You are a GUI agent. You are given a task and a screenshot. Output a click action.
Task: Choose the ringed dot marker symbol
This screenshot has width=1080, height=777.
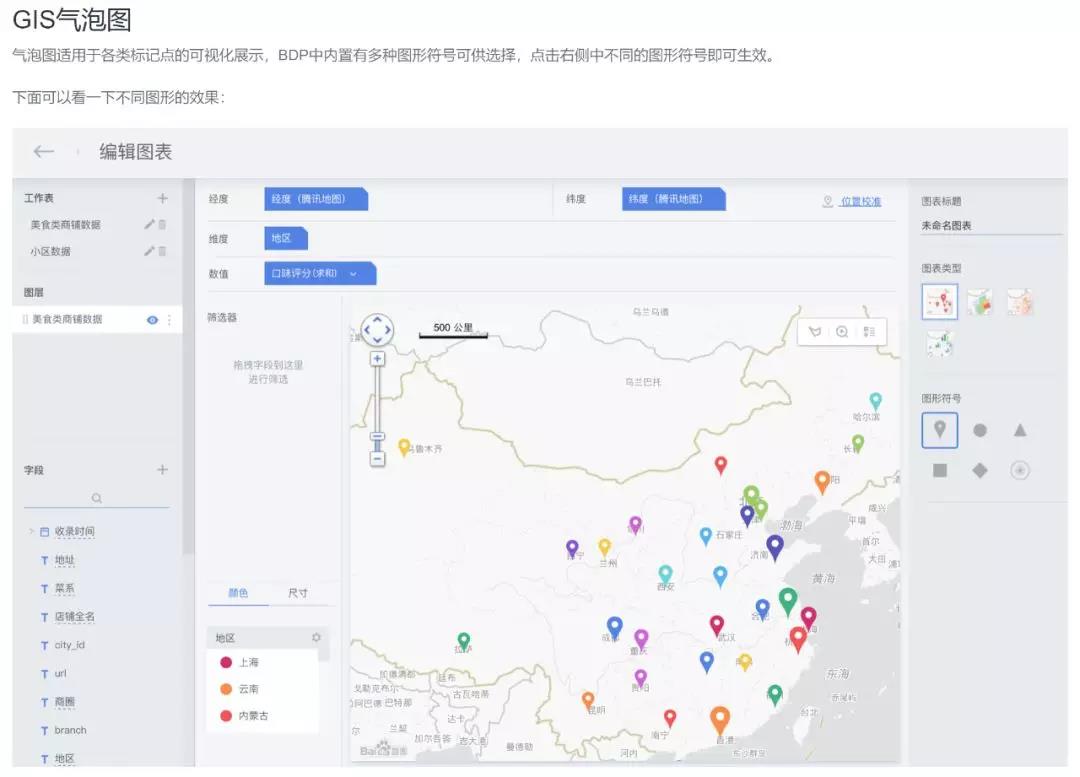click(x=1020, y=470)
